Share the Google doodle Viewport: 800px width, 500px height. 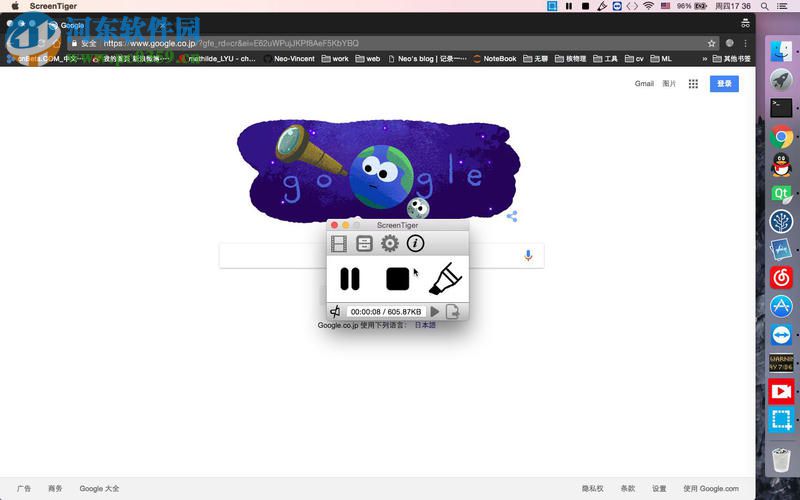(512, 216)
